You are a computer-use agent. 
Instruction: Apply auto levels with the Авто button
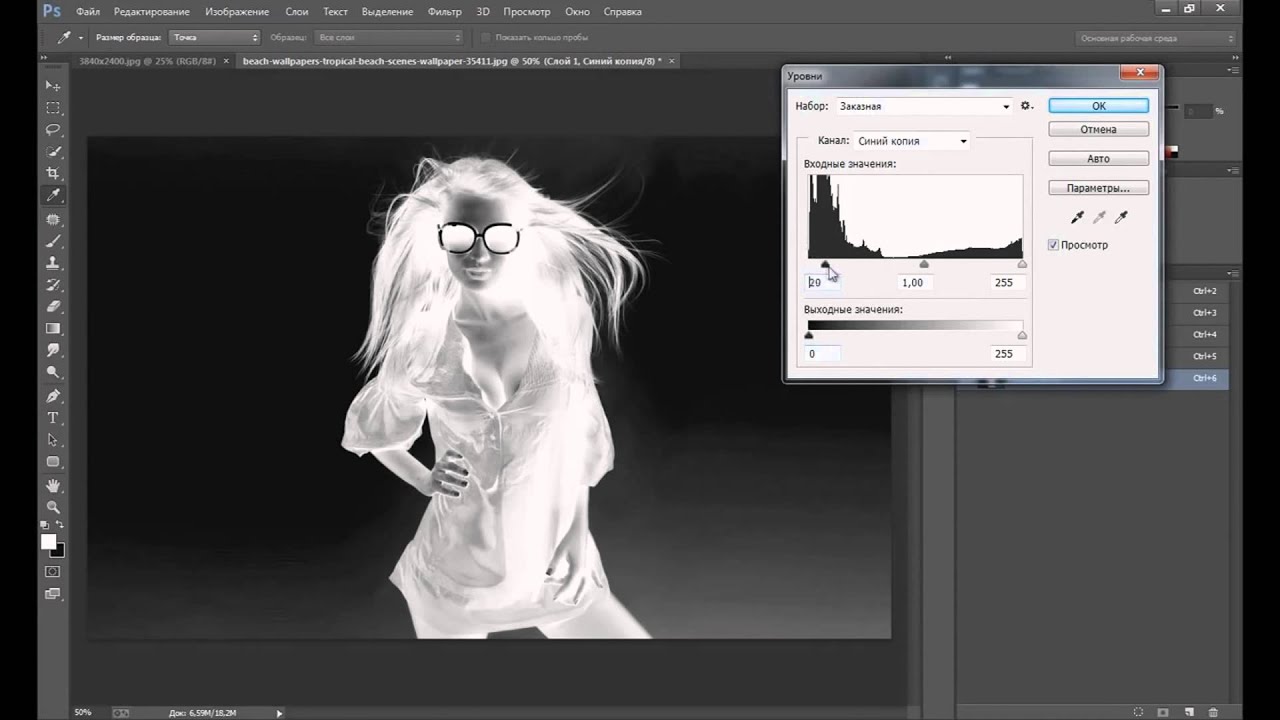coord(1098,158)
